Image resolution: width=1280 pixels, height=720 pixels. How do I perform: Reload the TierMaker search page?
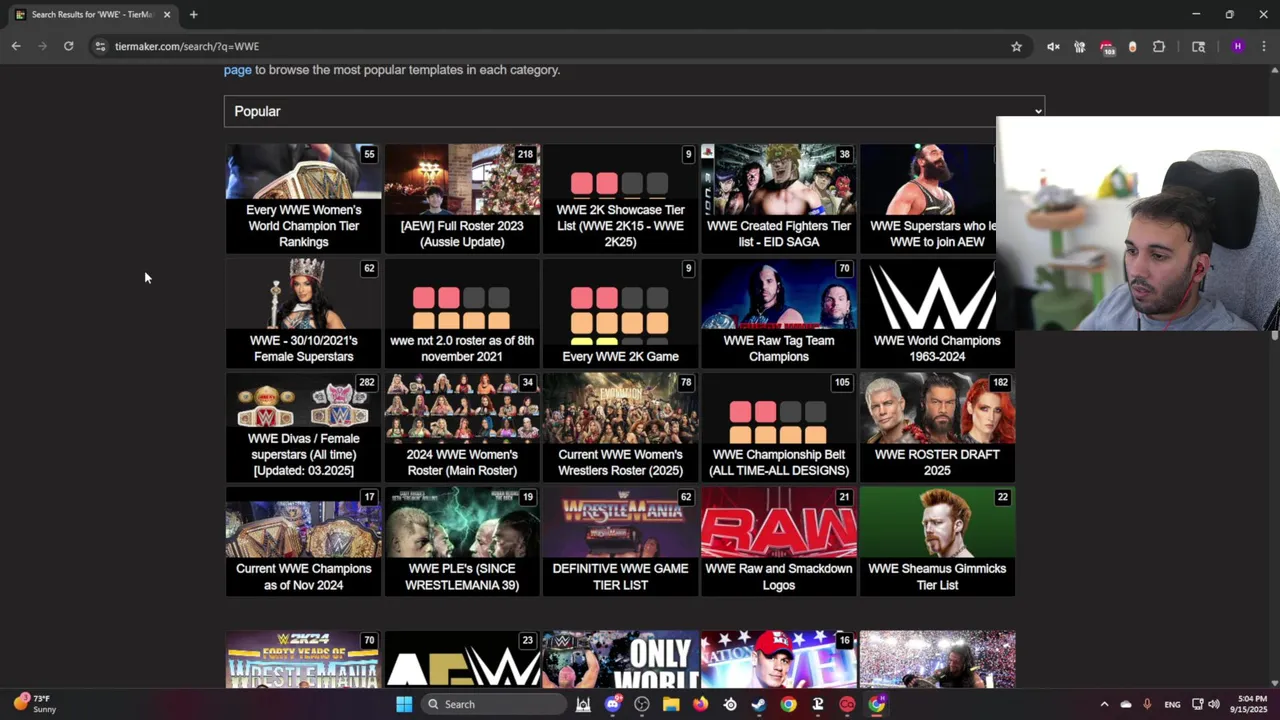[x=68, y=46]
